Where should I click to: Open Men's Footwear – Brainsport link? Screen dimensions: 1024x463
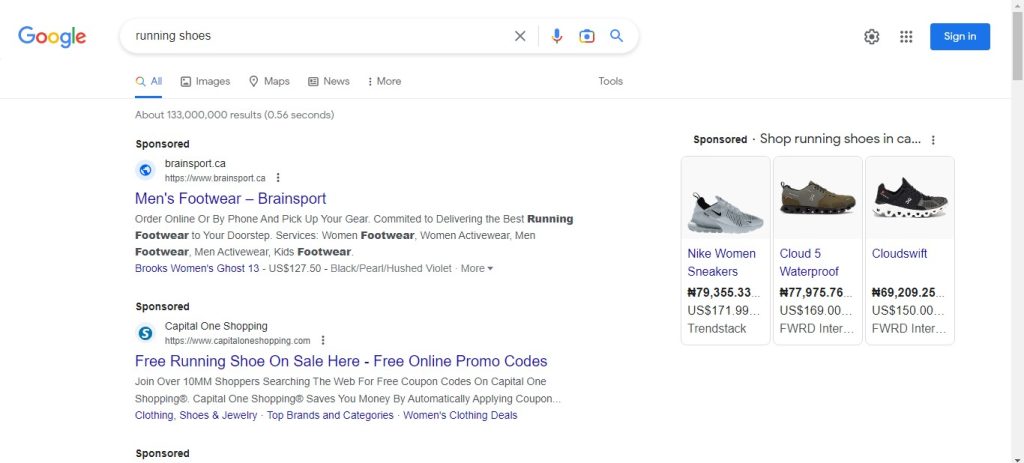[x=231, y=199]
